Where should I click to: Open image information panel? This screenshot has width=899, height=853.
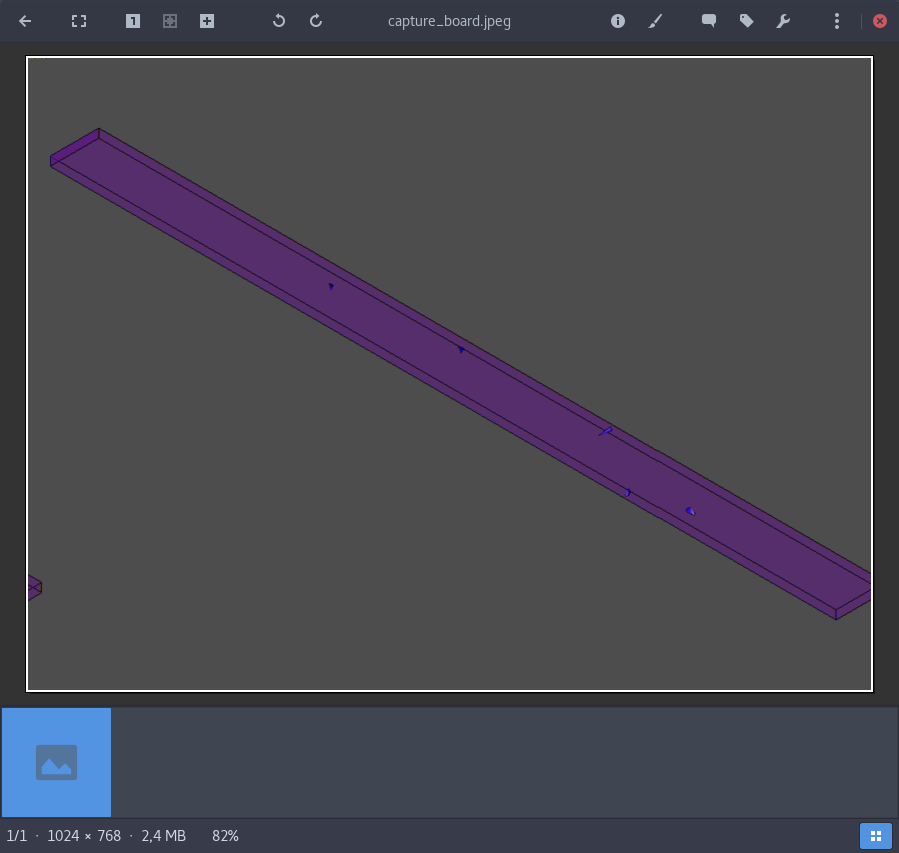pyautogui.click(x=617, y=21)
